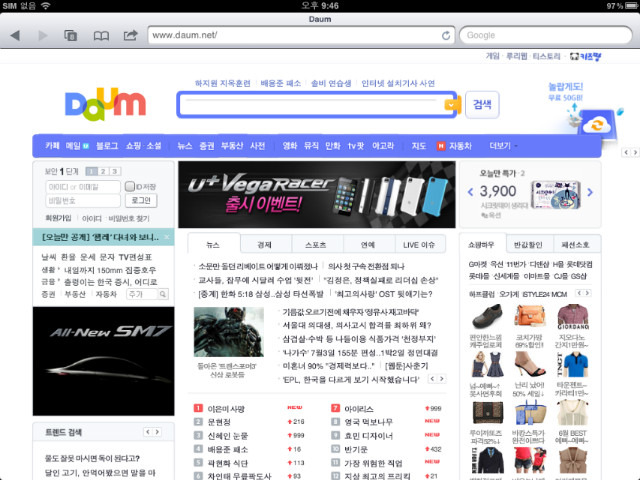640x480 pixels.
Task: Open the U+ Vega Racer banner
Action: pos(317,195)
